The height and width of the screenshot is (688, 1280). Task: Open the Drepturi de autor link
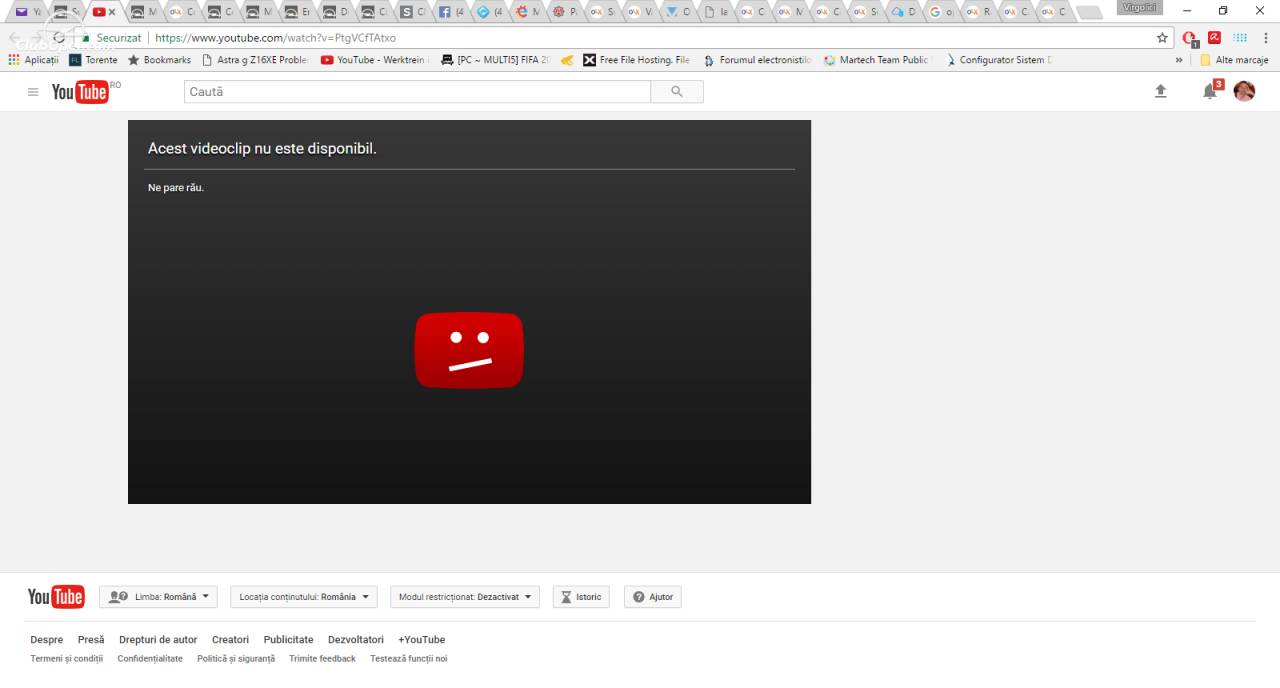(x=158, y=640)
